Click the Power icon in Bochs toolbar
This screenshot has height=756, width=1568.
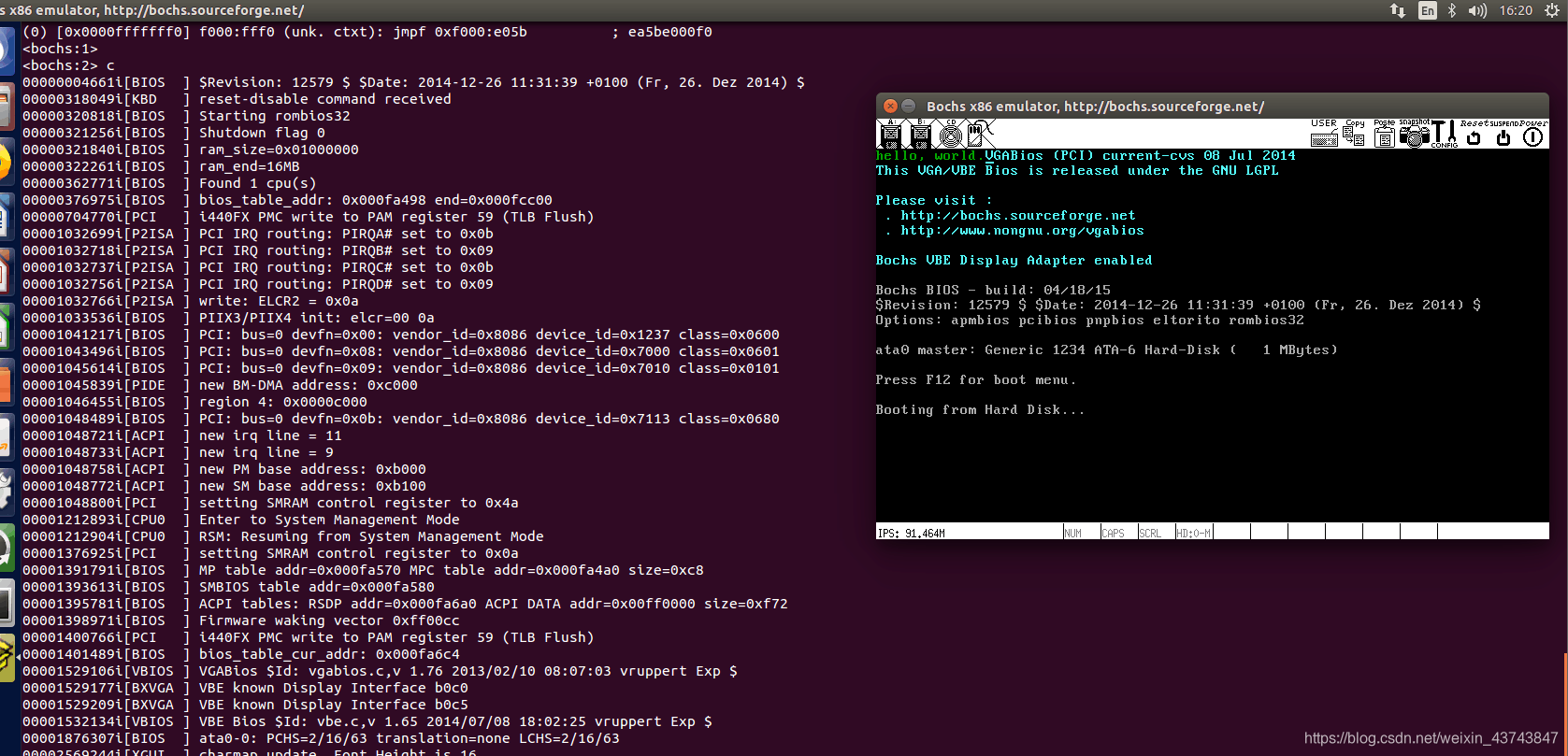[1533, 134]
